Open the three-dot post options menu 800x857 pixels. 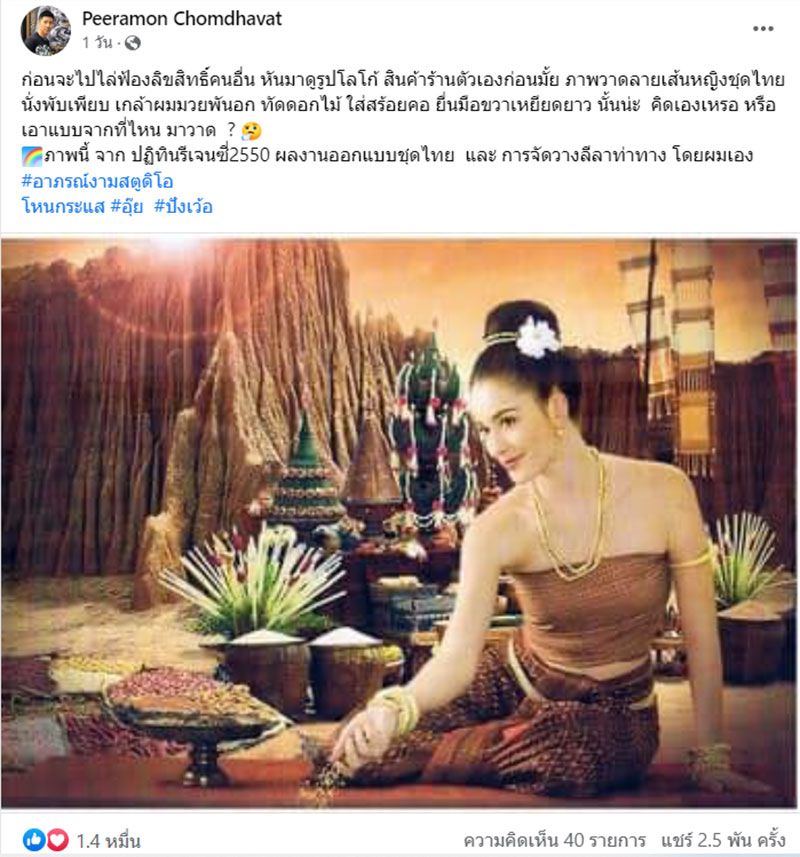(x=762, y=28)
